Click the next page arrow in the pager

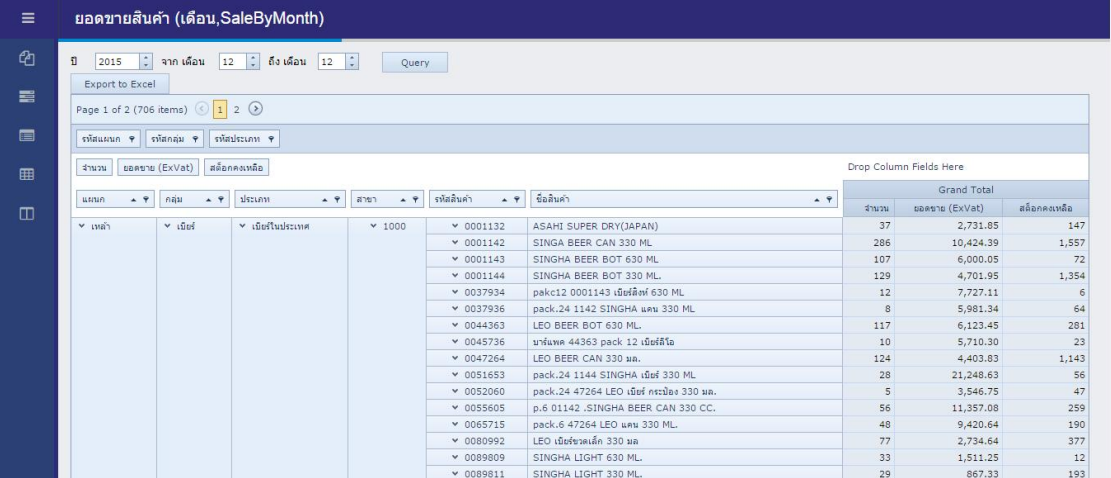click(x=255, y=108)
